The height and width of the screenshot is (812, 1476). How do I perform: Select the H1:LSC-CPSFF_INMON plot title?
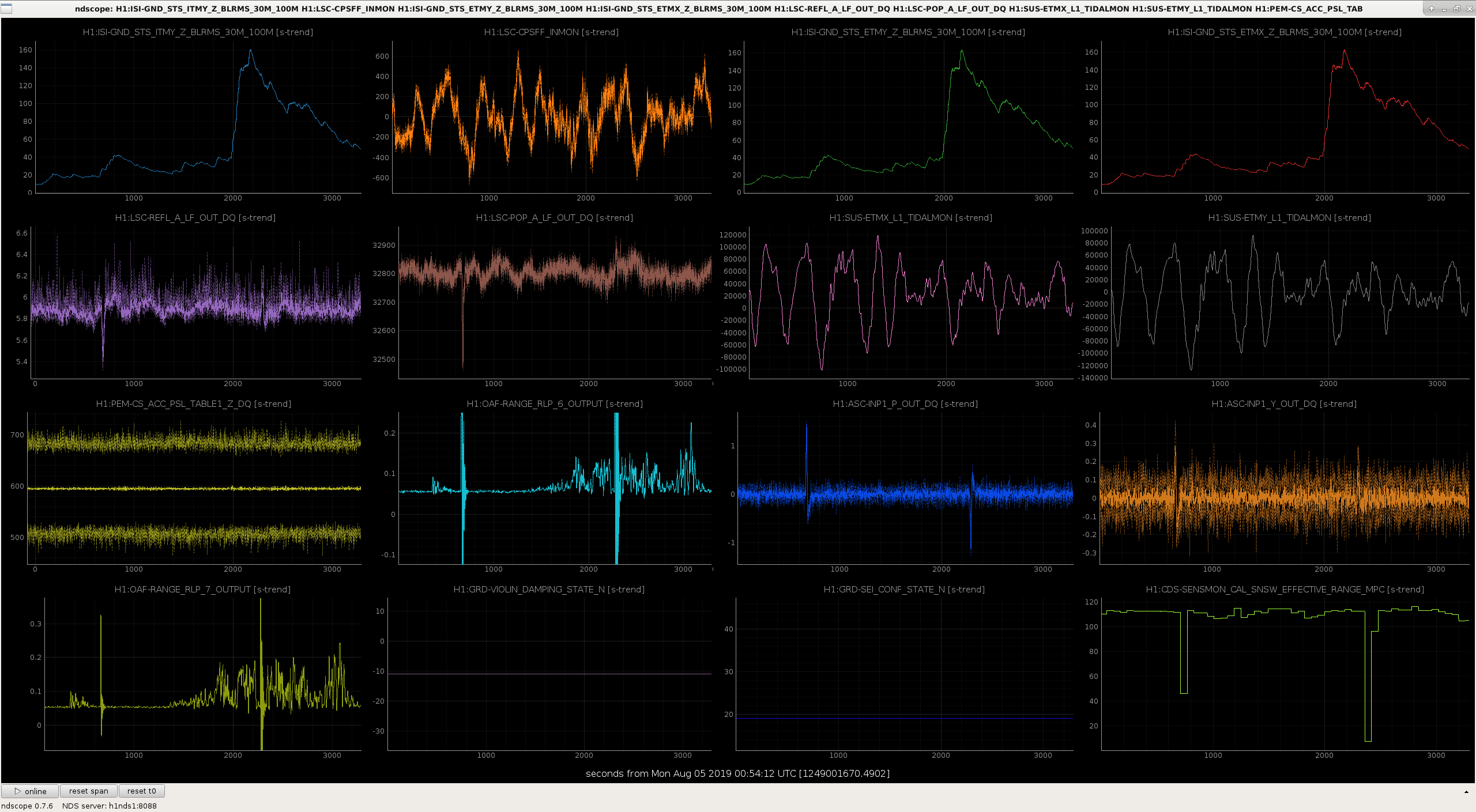point(551,32)
